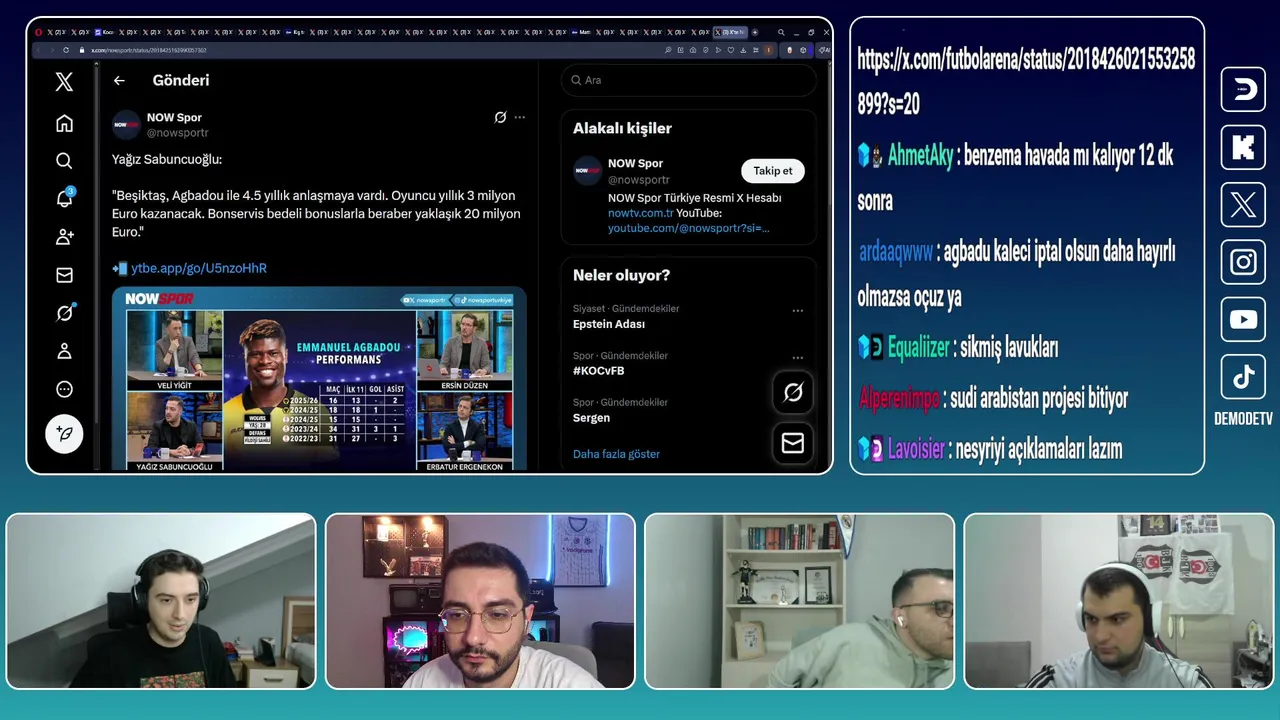This screenshot has width=1280, height=720.
Task: Open the three-dot menu on the post
Action: pos(520,117)
